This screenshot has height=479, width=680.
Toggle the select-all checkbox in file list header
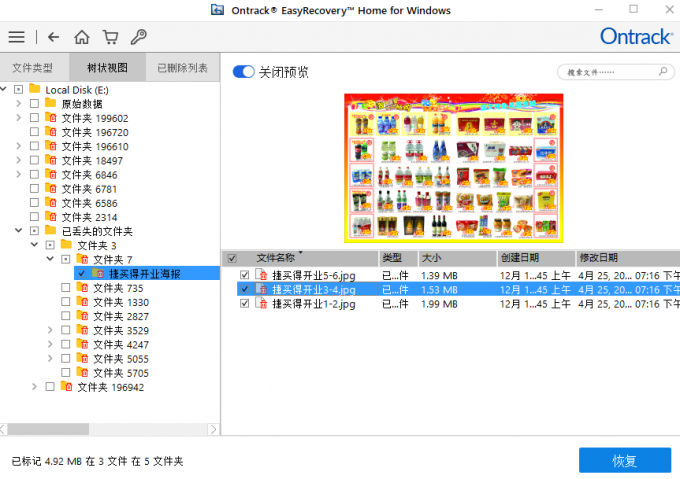point(232,259)
